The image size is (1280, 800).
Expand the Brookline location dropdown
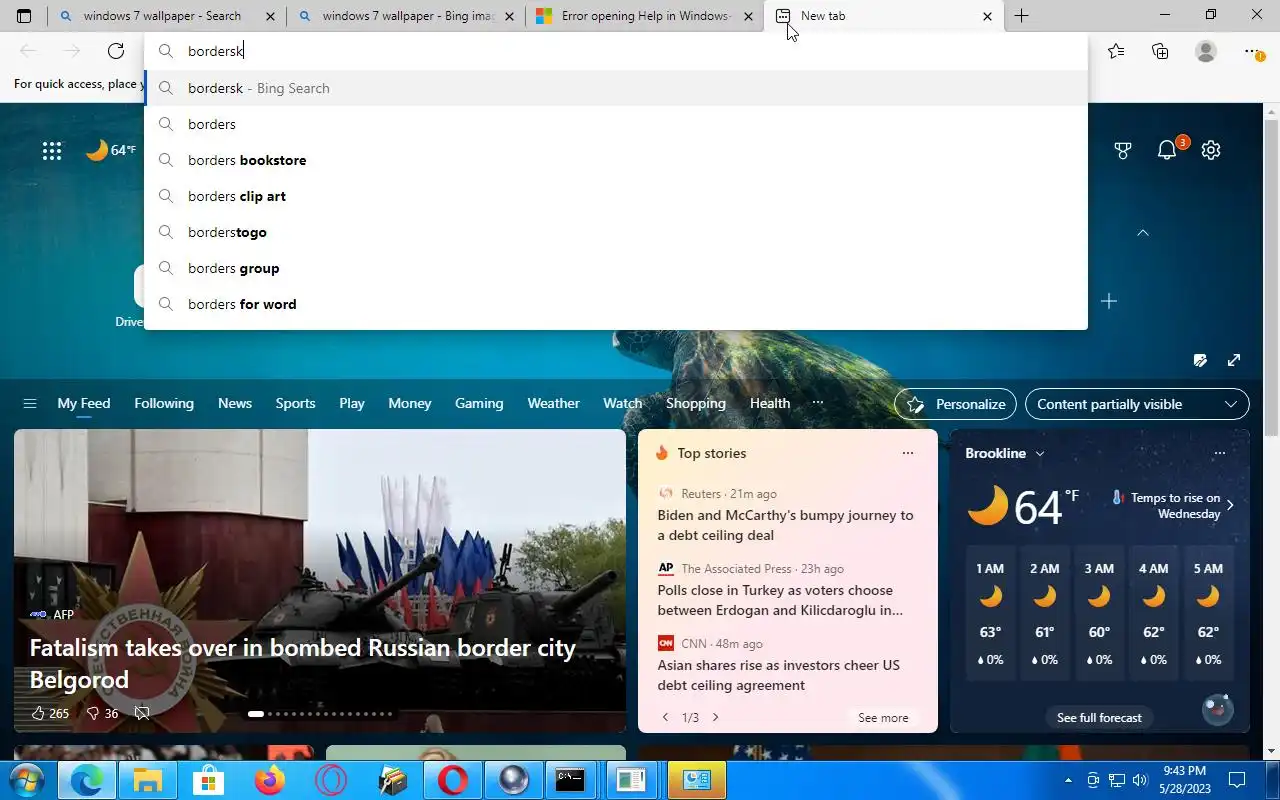1040,453
